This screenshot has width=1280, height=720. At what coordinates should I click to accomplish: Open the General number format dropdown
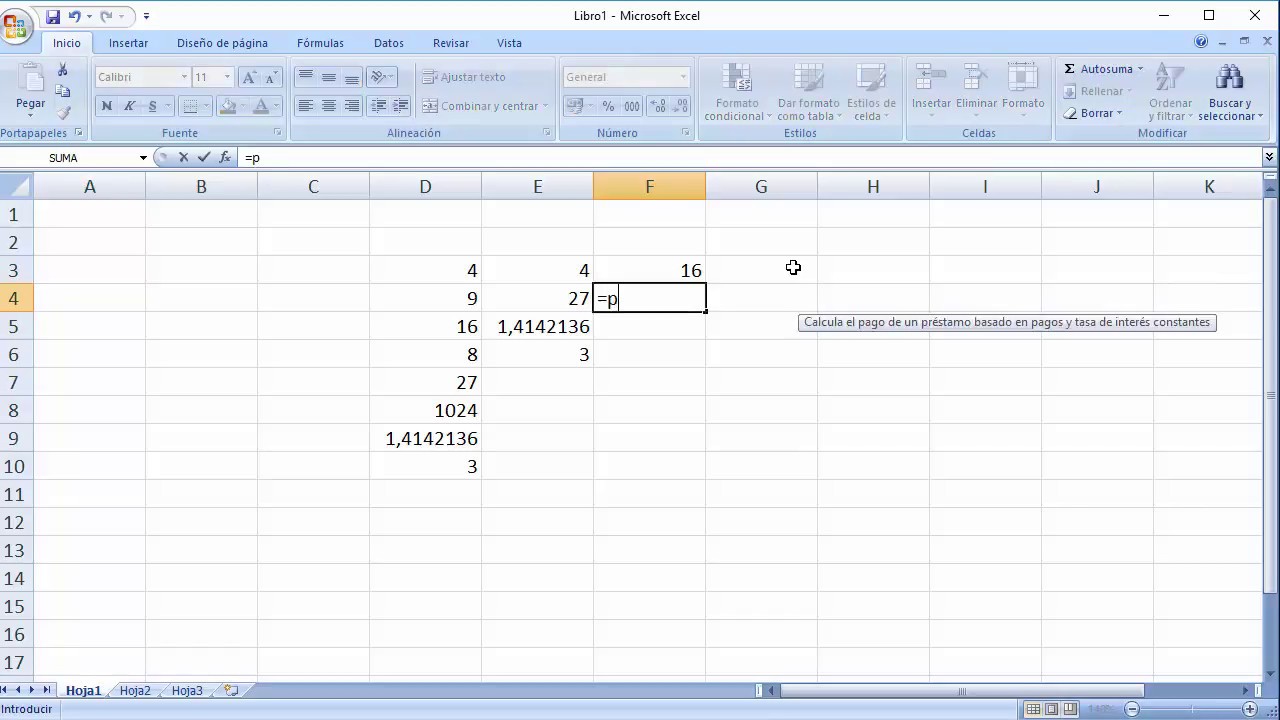pos(683,77)
